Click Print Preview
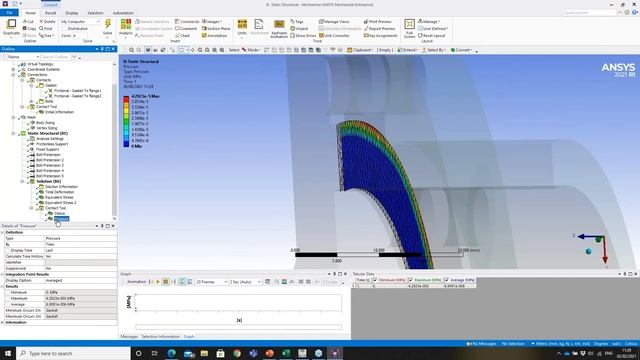640x360 pixels. [x=378, y=21]
